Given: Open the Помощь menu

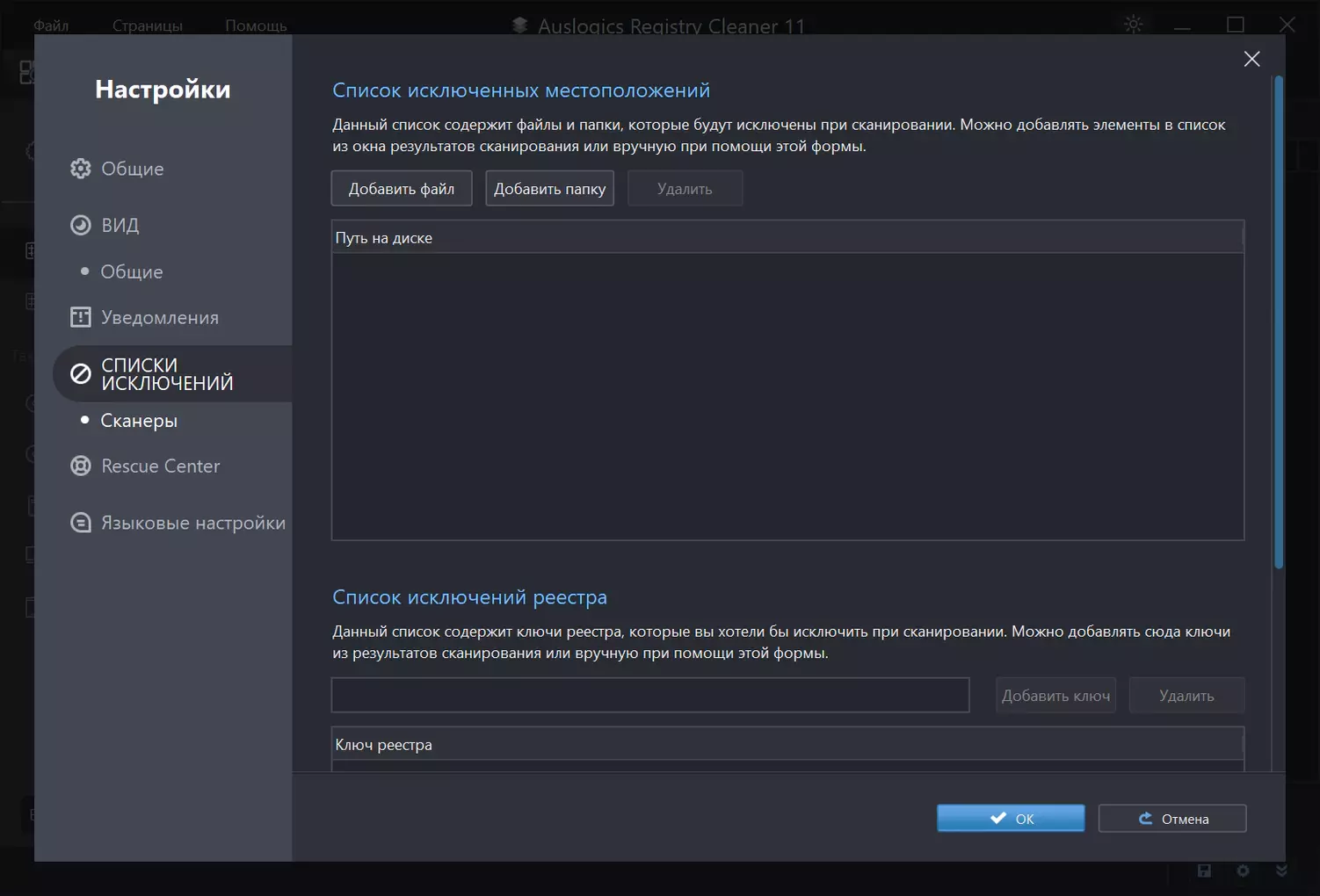Looking at the screenshot, I should click(x=256, y=25).
